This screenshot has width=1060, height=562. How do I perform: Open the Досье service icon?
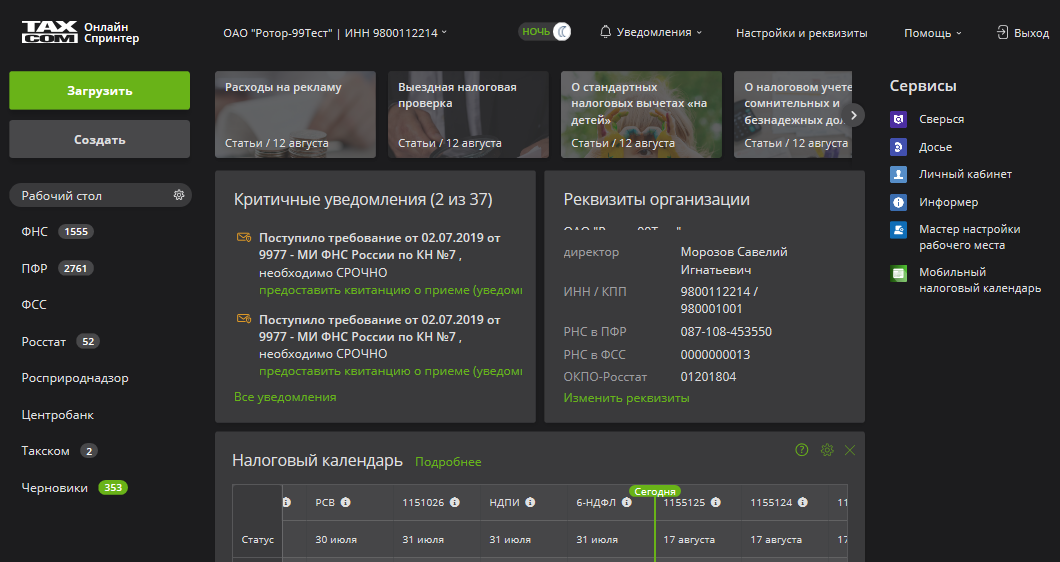pos(898,147)
